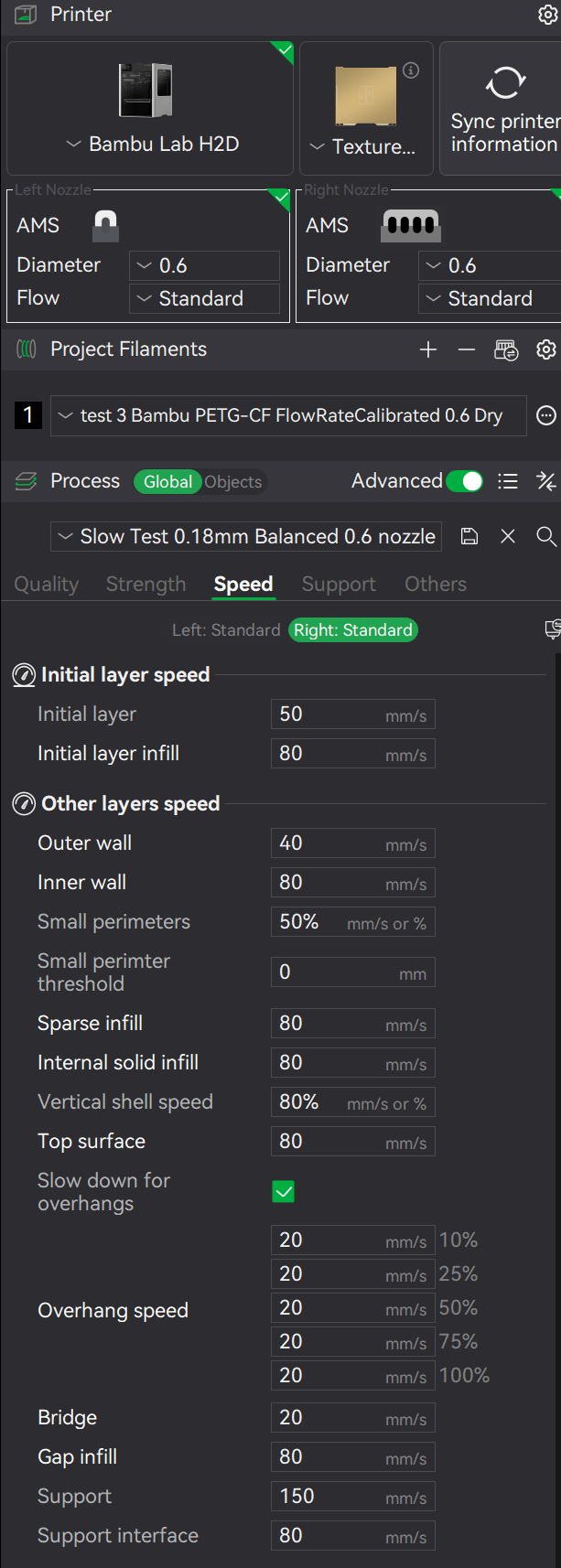Open compare presets icon
561x1568 pixels.
(546, 481)
